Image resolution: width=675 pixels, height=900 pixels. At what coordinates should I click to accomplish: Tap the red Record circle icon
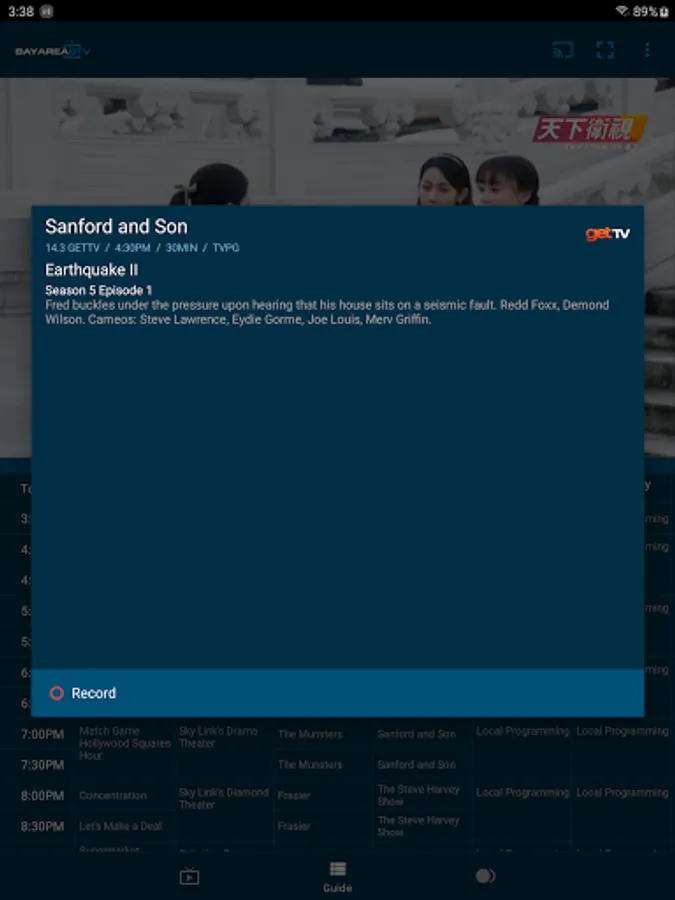tap(56, 693)
